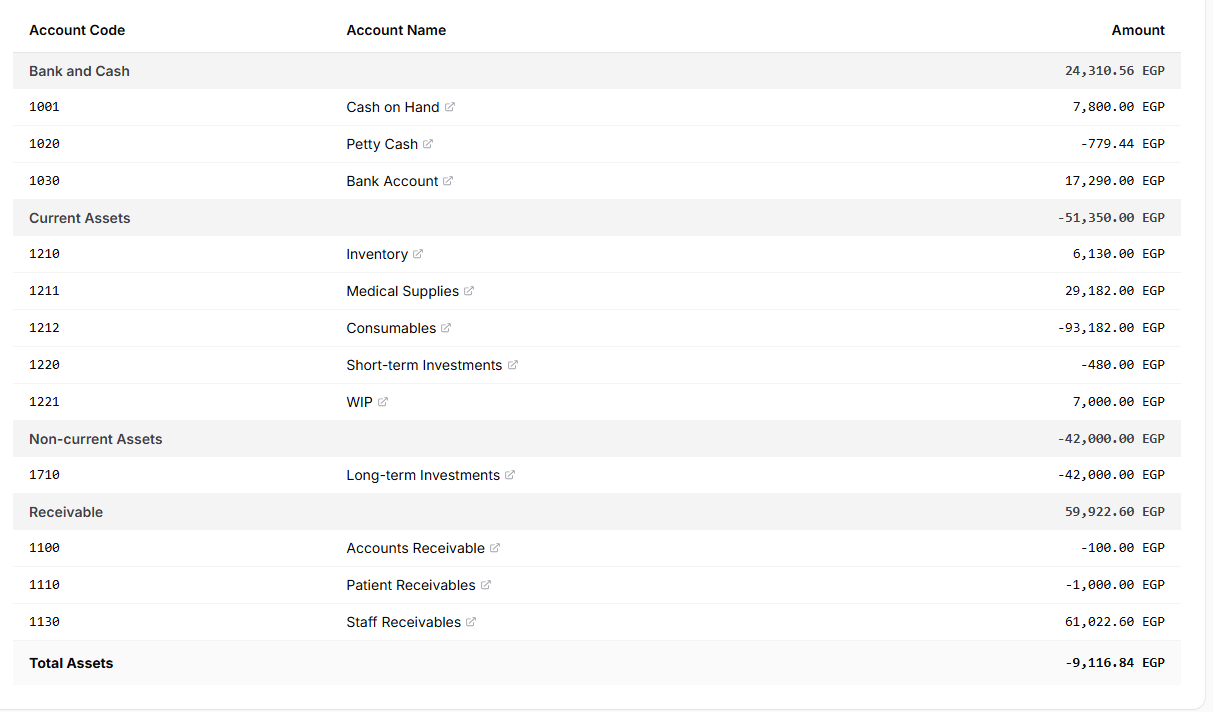The height and width of the screenshot is (712, 1213).
Task: Select the Consumables account name
Action: tap(391, 328)
